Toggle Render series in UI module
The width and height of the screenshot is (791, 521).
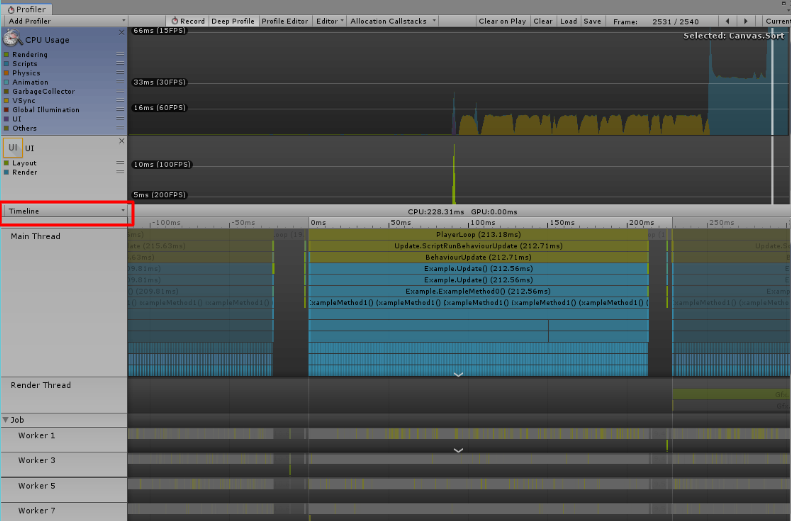(x=7, y=172)
